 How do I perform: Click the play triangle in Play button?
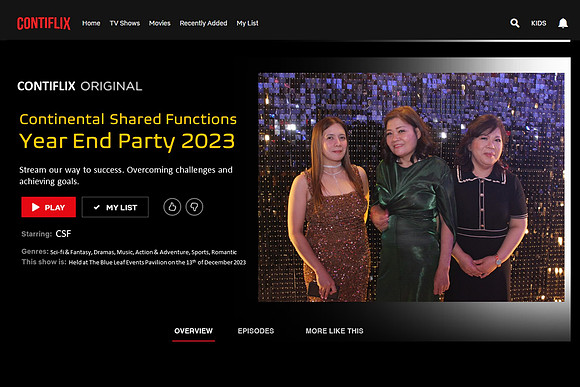coord(36,207)
